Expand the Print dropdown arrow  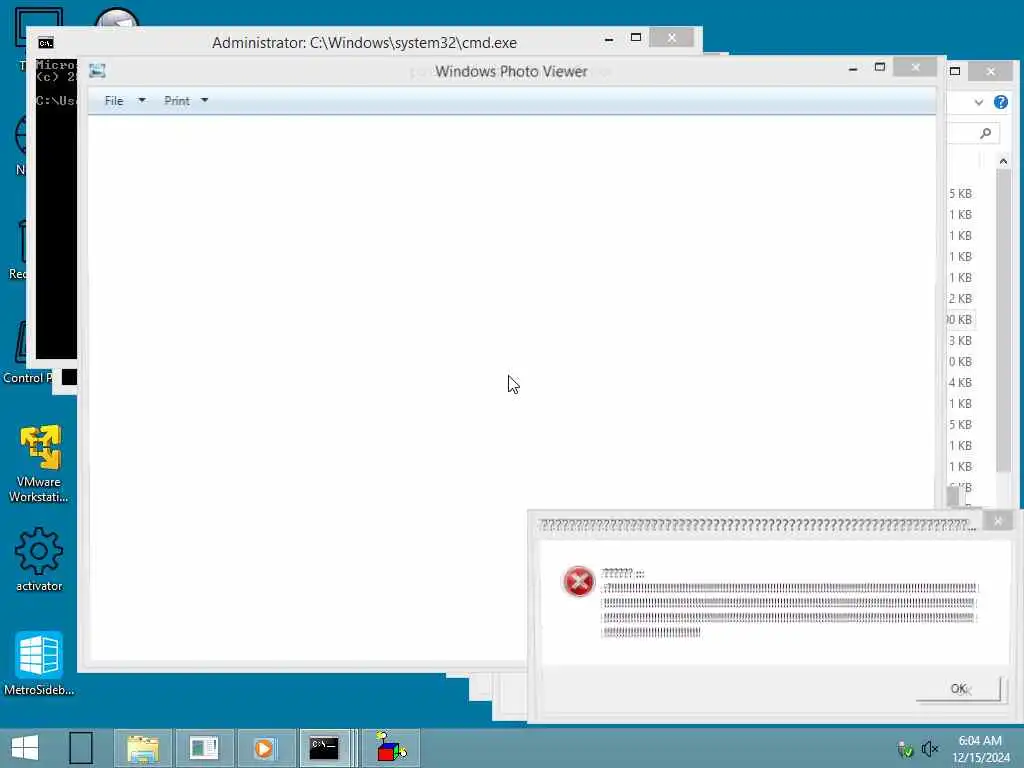[204, 101]
